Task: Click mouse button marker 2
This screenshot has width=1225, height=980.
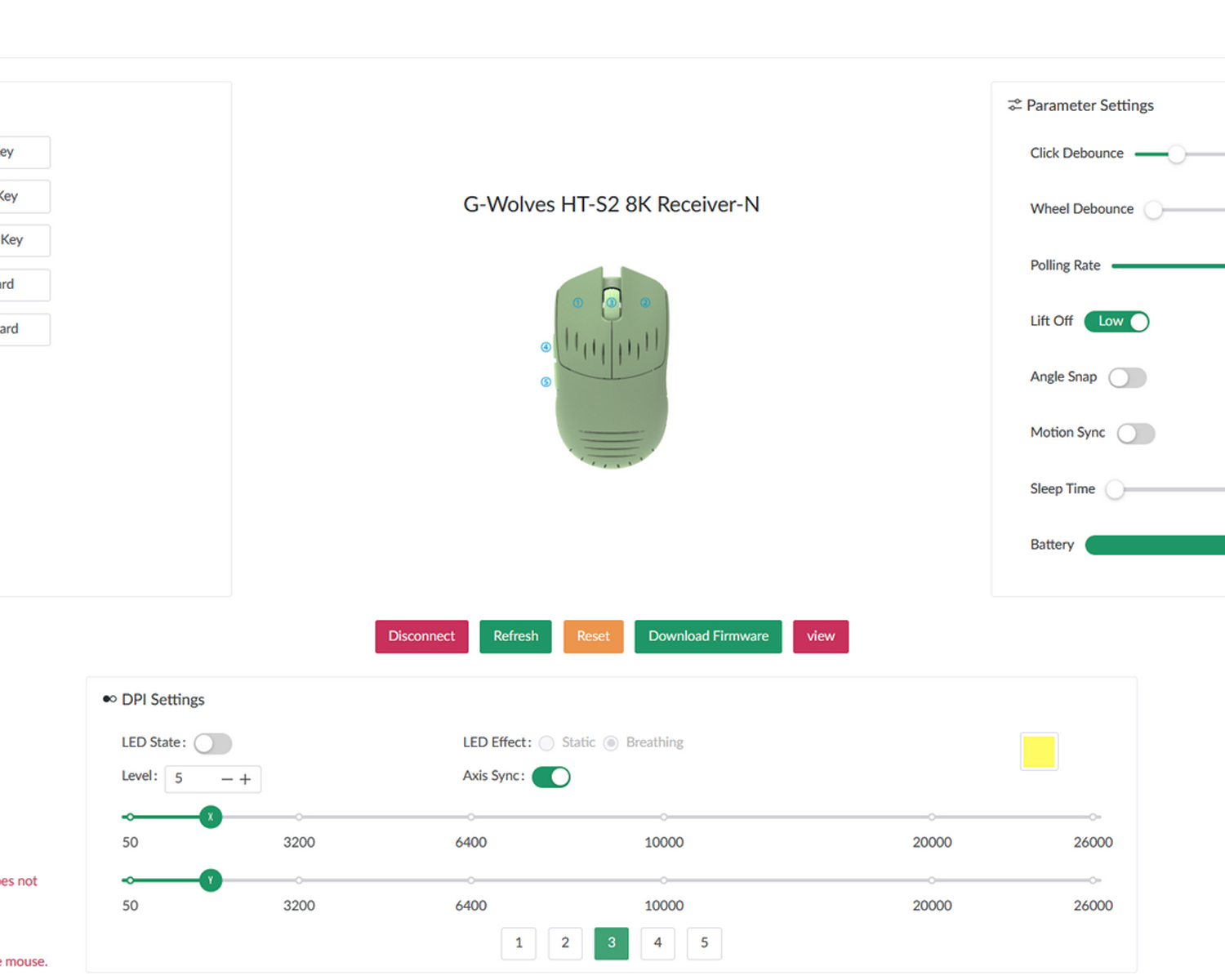Action: click(645, 303)
